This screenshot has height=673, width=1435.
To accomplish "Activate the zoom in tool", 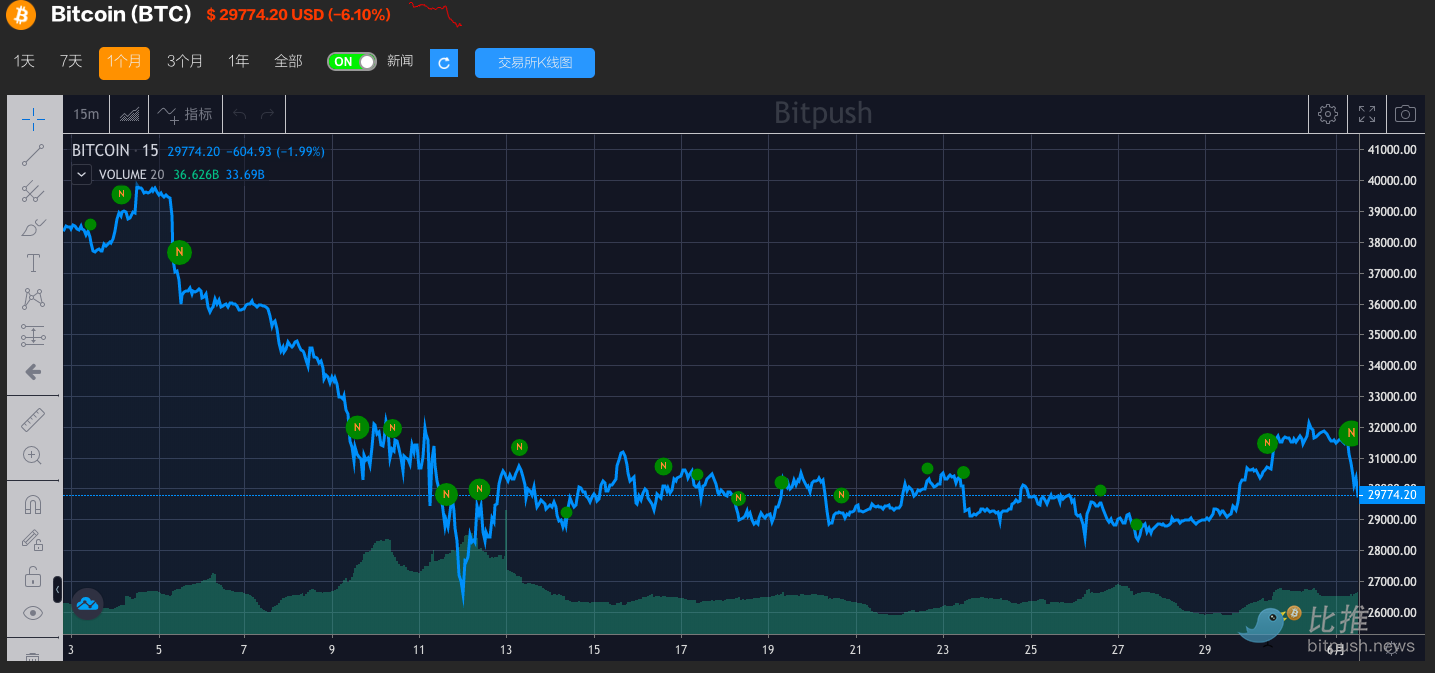I will point(33,456).
